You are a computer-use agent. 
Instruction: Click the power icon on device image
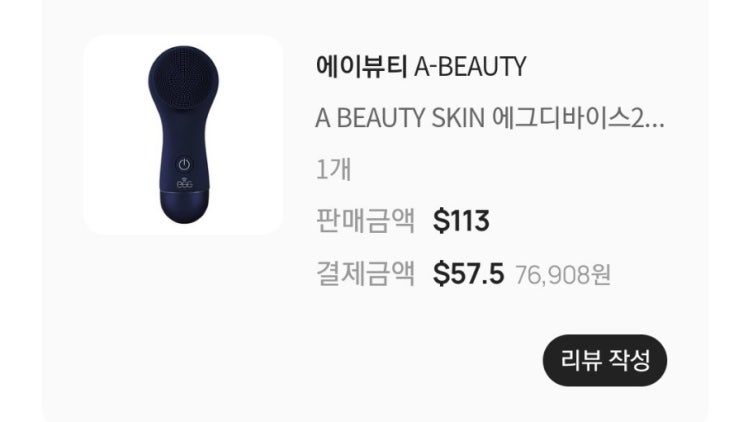coord(184,164)
